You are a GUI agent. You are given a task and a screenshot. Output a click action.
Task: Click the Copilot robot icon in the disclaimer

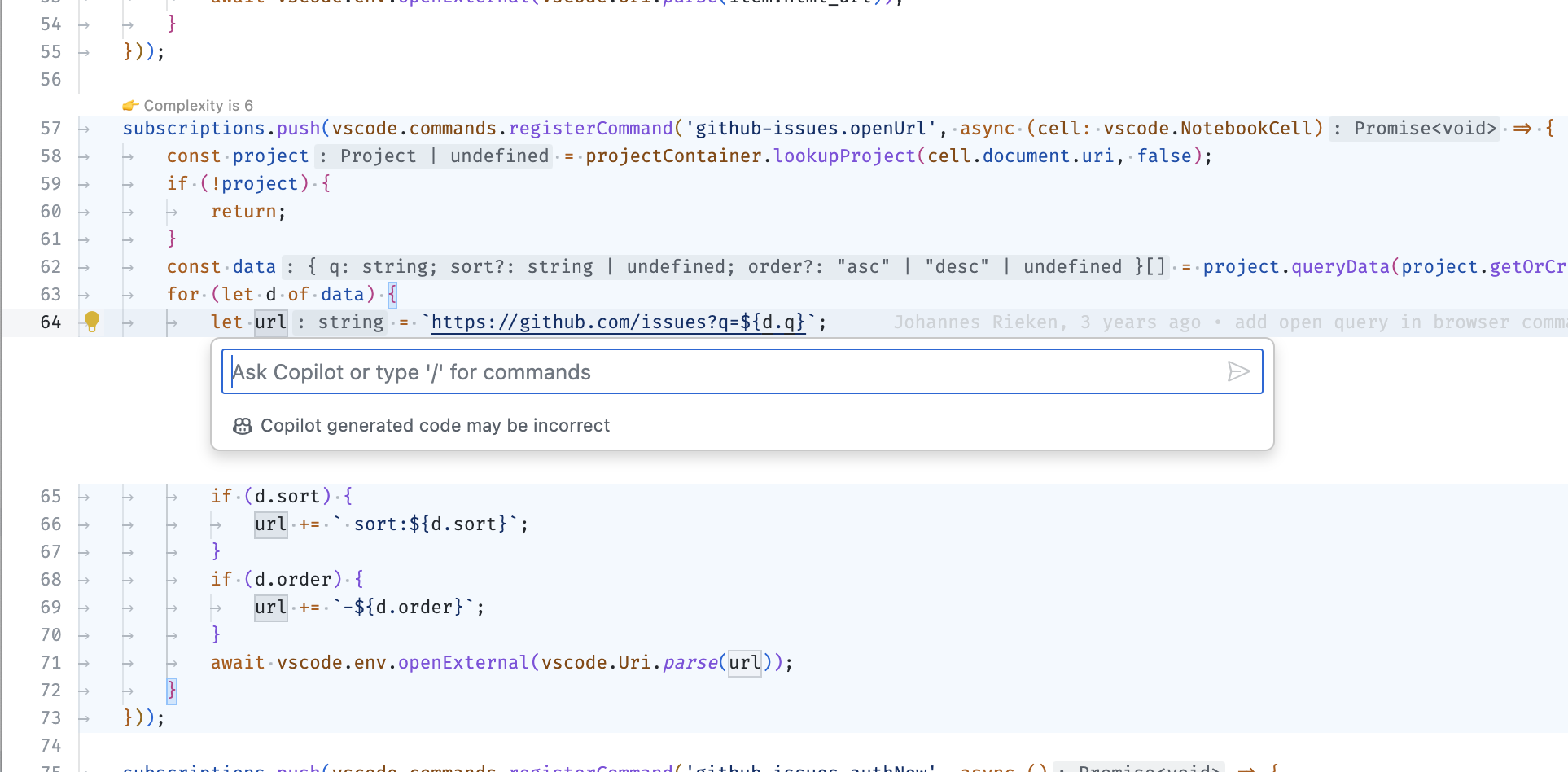[x=242, y=425]
